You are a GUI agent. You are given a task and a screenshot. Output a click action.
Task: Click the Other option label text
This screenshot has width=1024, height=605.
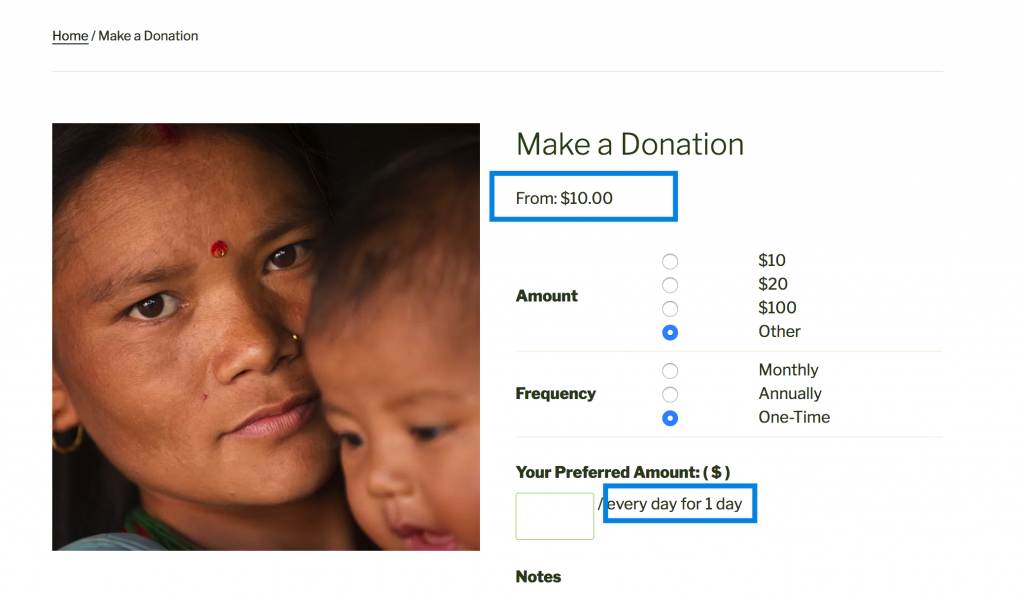point(779,331)
